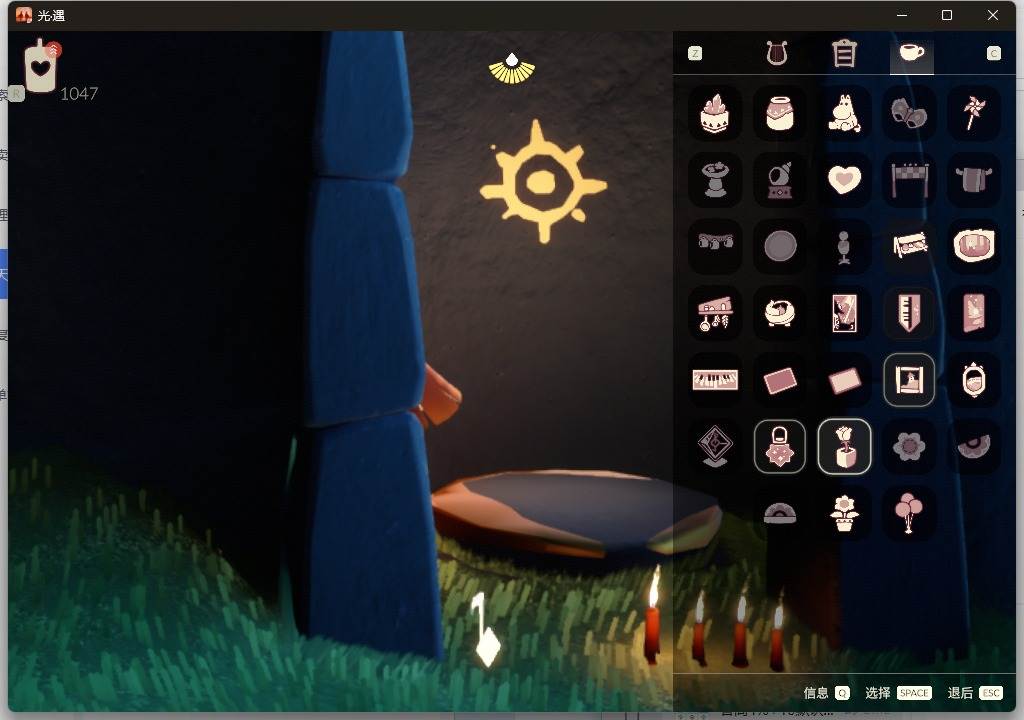The width and height of the screenshot is (1024, 720).
Task: Click the cape wing energy fan
Action: pos(512,68)
